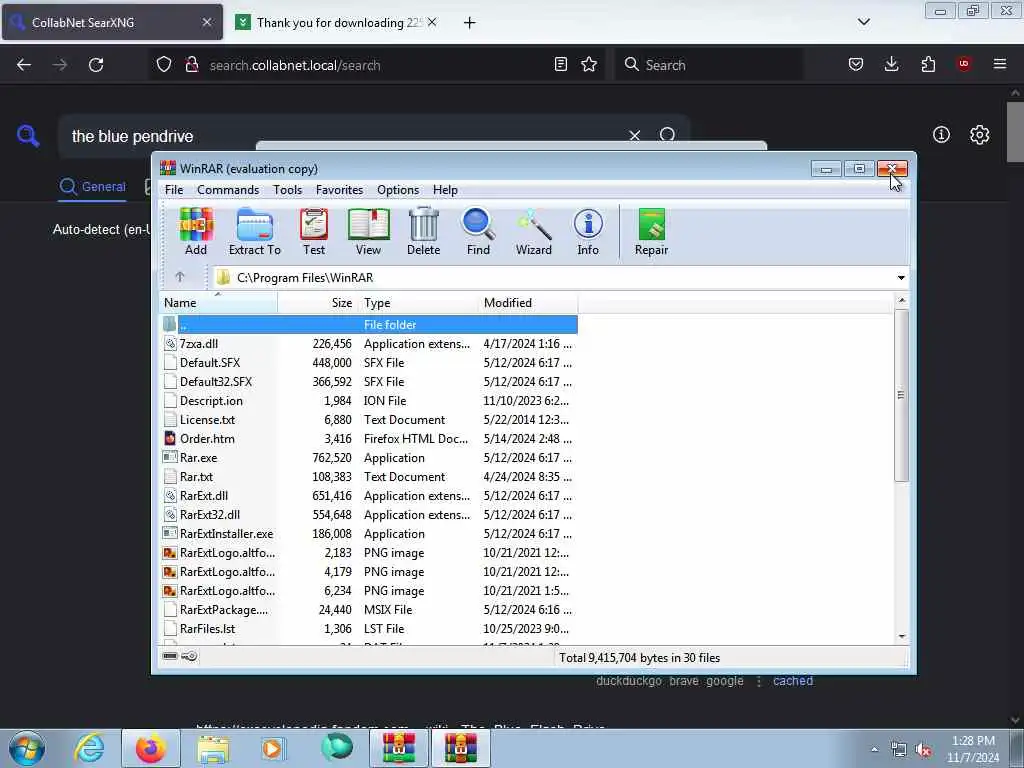Sort files by the Type column header

(417, 302)
